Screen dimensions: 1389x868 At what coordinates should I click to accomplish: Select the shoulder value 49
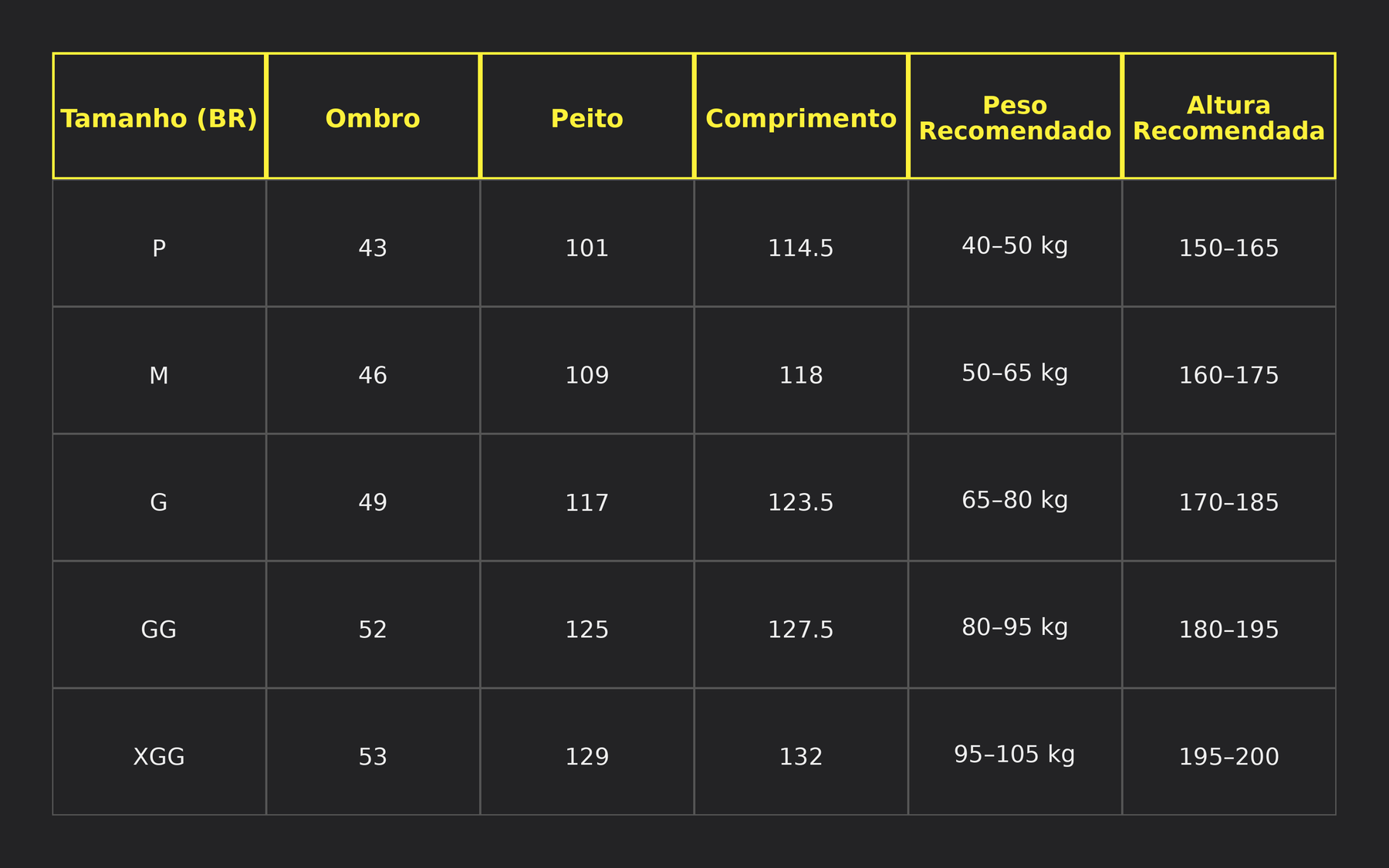pyautogui.click(x=373, y=502)
